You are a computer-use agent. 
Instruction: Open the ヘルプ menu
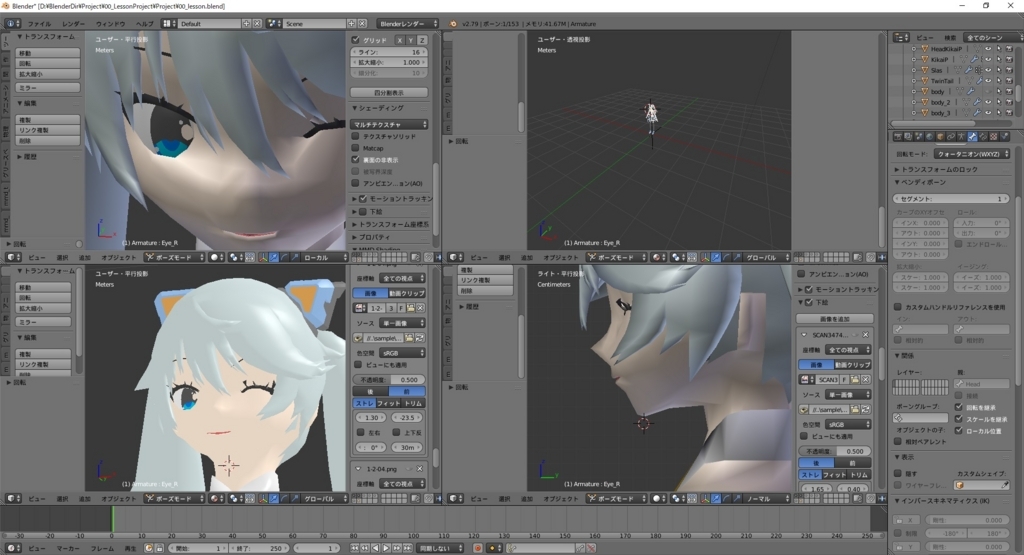pyautogui.click(x=144, y=24)
